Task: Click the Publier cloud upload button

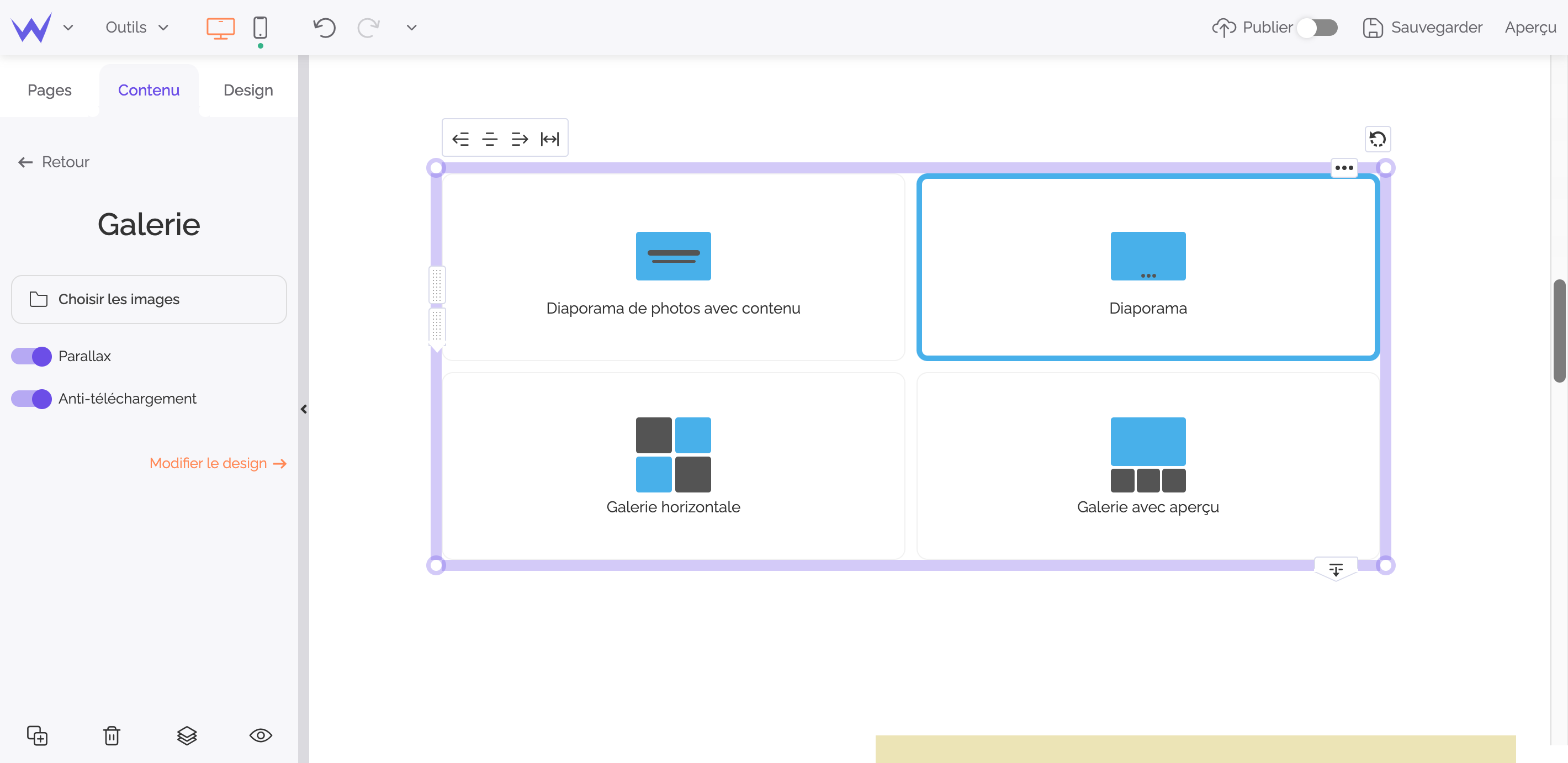Action: (1252, 28)
